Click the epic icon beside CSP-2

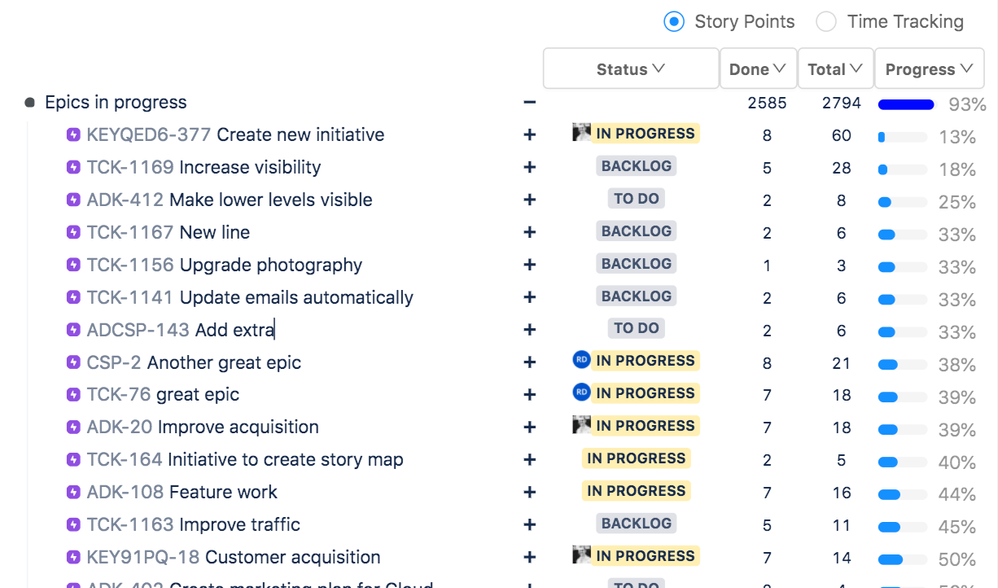coord(73,362)
